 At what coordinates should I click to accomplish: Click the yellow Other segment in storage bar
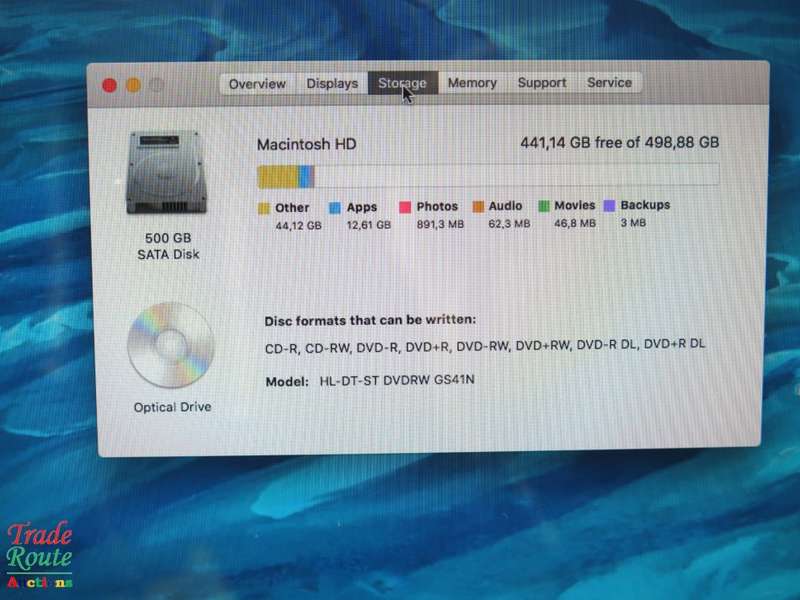278,177
